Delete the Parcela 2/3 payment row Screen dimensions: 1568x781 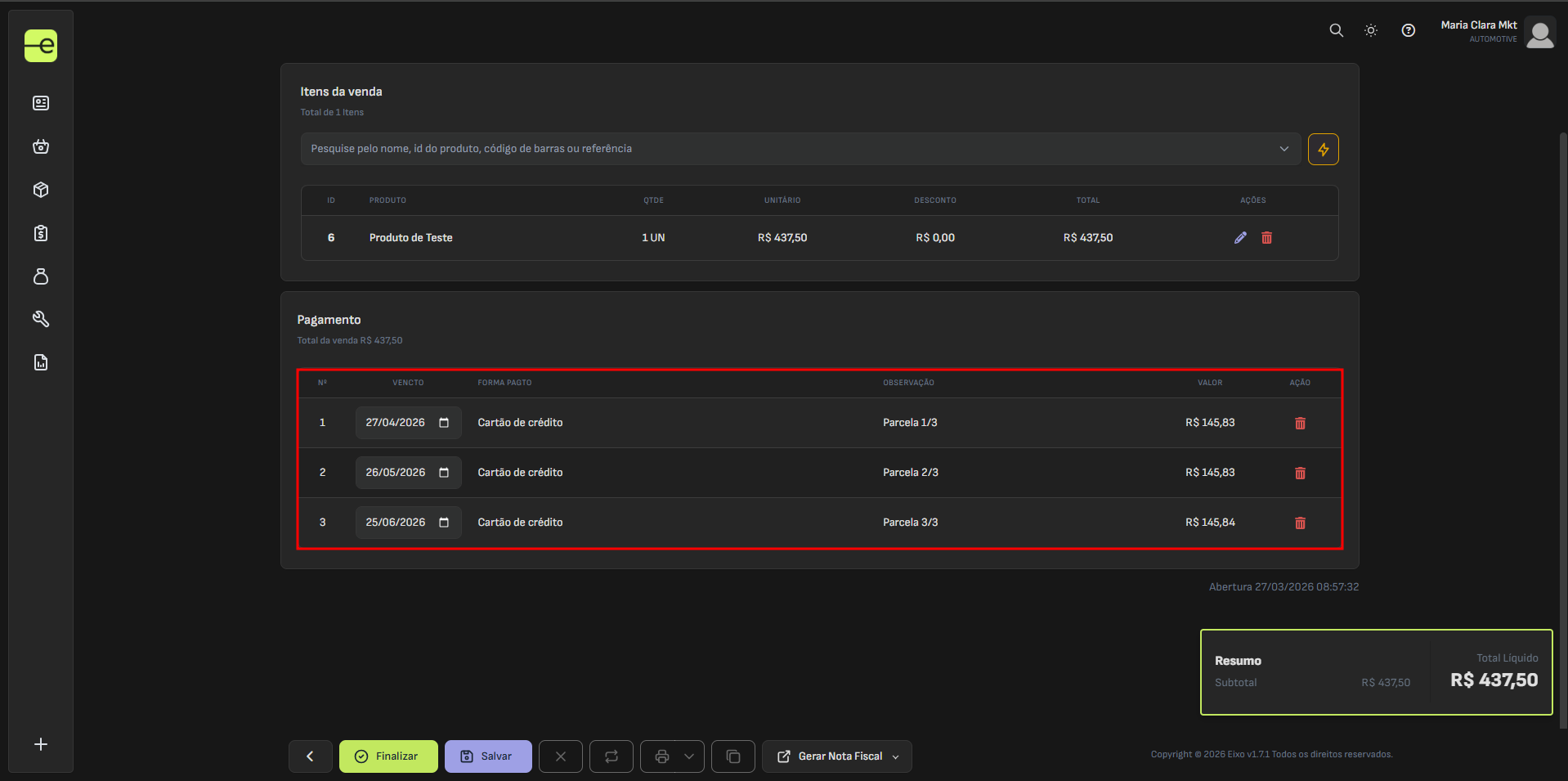tap(1300, 474)
